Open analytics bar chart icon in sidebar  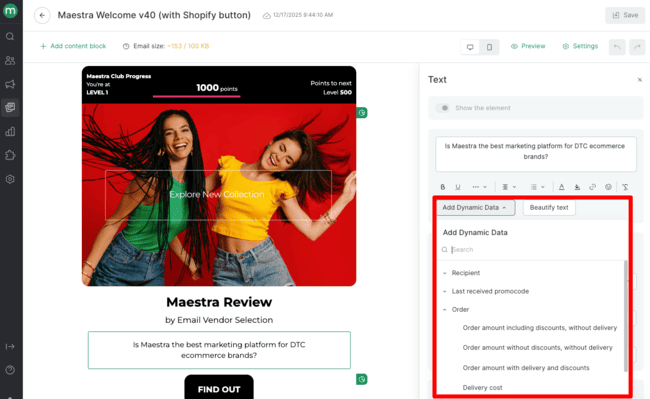[10, 132]
